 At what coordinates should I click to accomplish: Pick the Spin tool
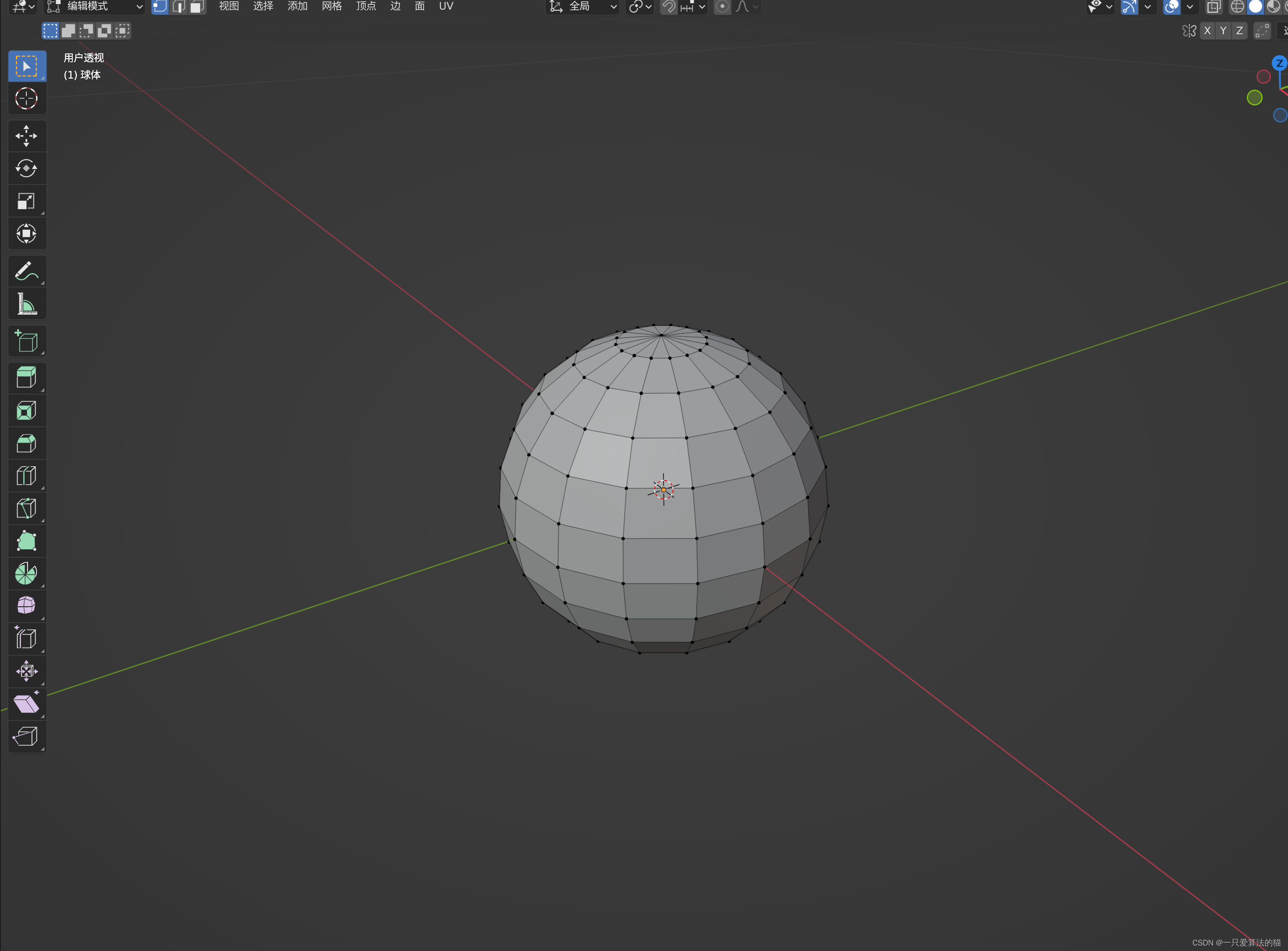26,573
